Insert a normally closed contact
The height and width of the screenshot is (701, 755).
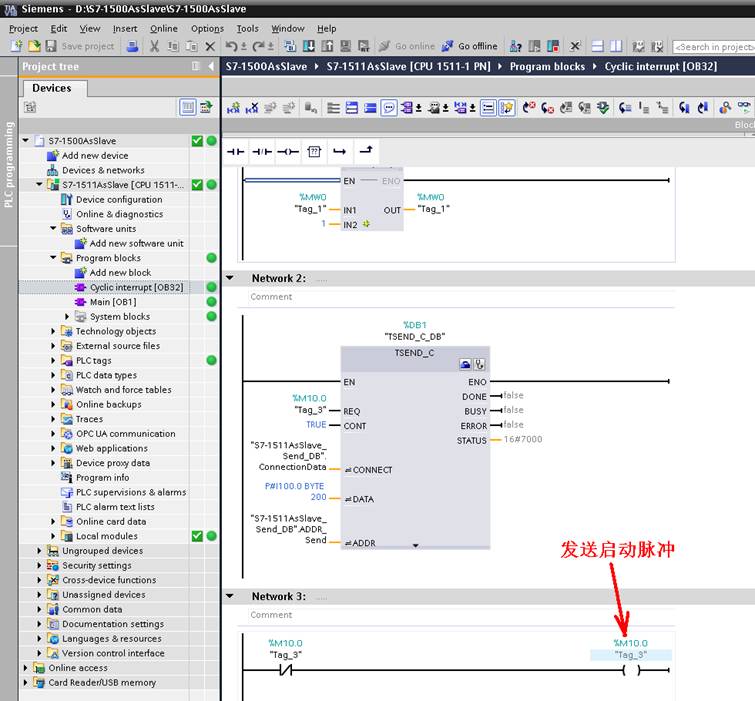coord(262,152)
